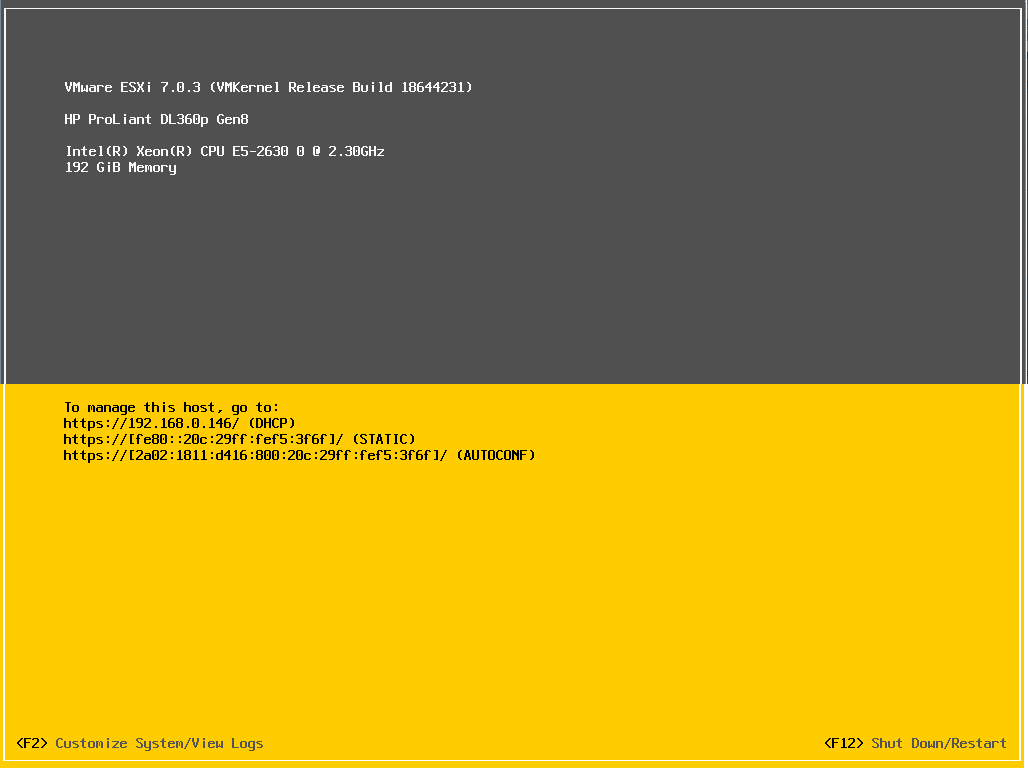1028x768 pixels.
Task: Select the VMware ESXi 7.0.3 version text
Action: click(130, 87)
